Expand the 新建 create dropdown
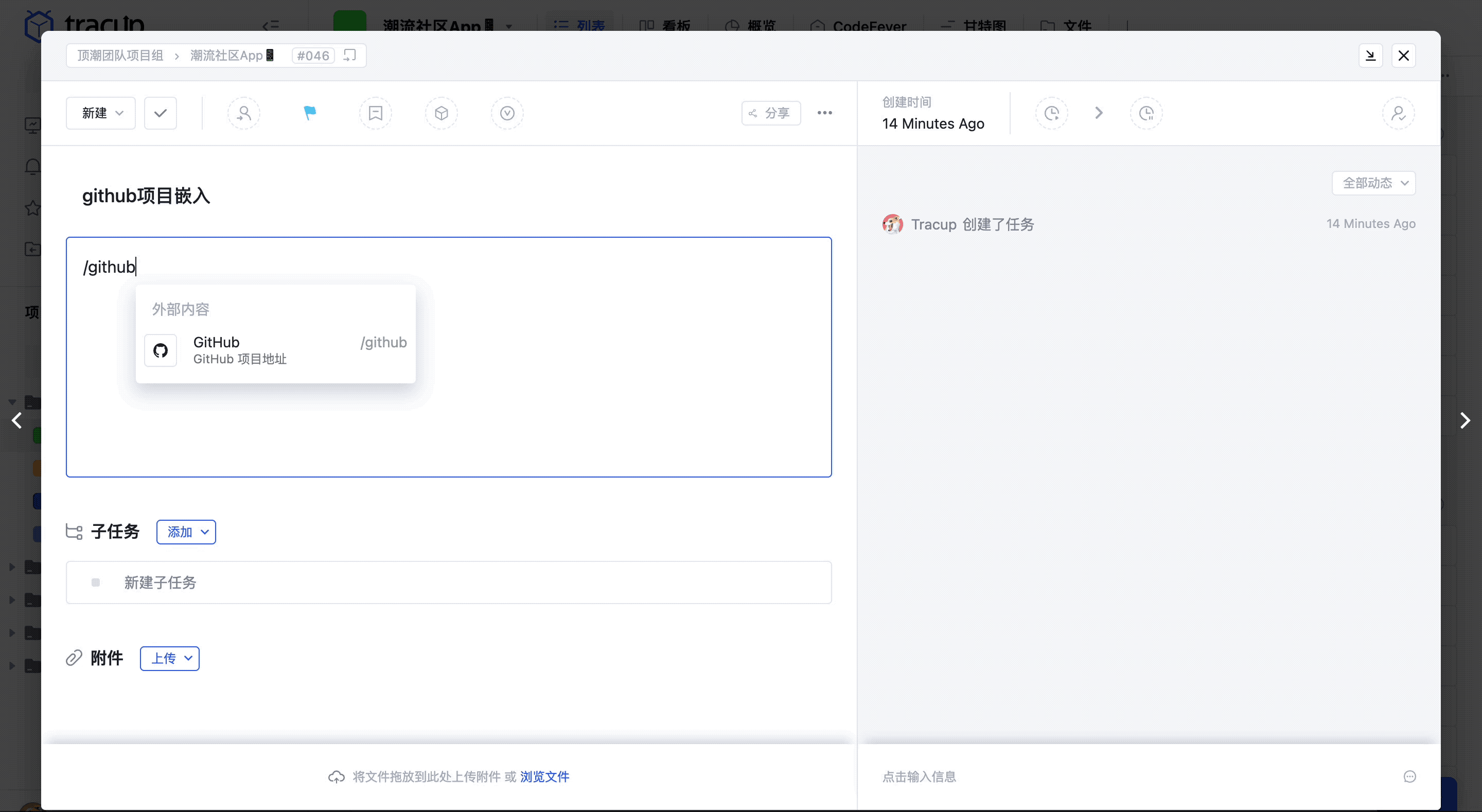This screenshot has width=1482, height=812. coord(100,113)
